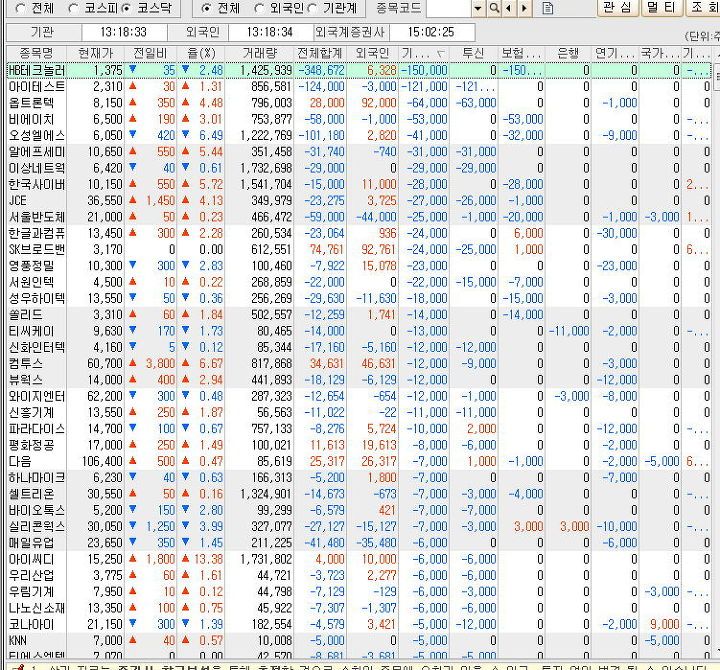This screenshot has height=670, width=720.
Task: Click the 외국계증권사 time 15:02:25
Action: [x=431, y=32]
